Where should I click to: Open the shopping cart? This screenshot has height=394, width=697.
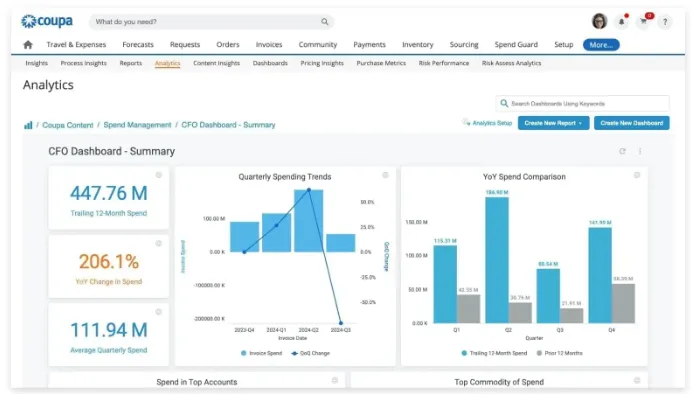(644, 21)
